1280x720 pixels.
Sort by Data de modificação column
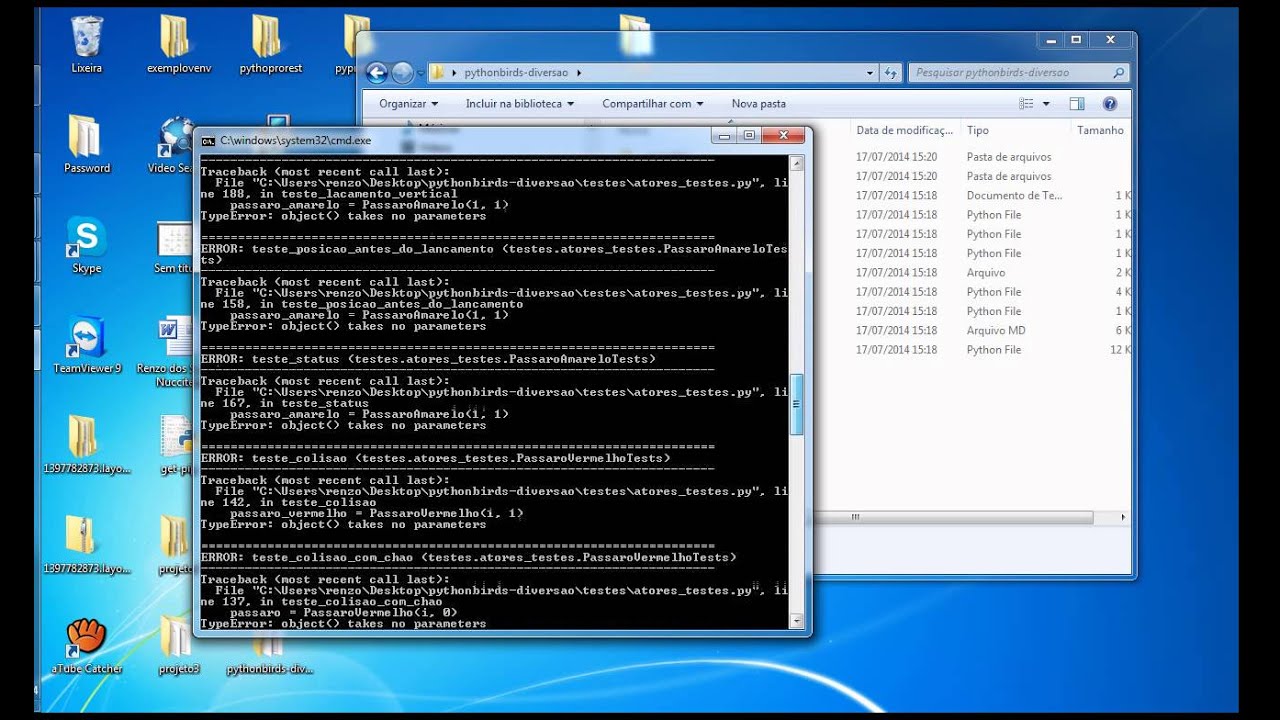coord(904,130)
